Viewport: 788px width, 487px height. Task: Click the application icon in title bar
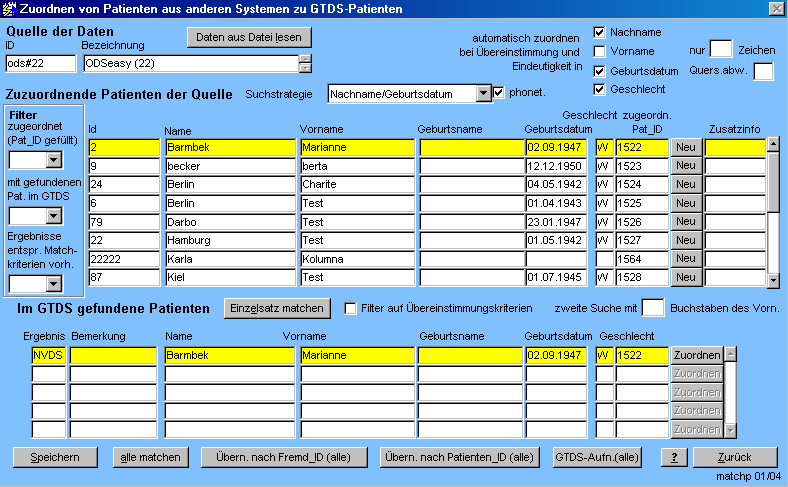[x=10, y=9]
